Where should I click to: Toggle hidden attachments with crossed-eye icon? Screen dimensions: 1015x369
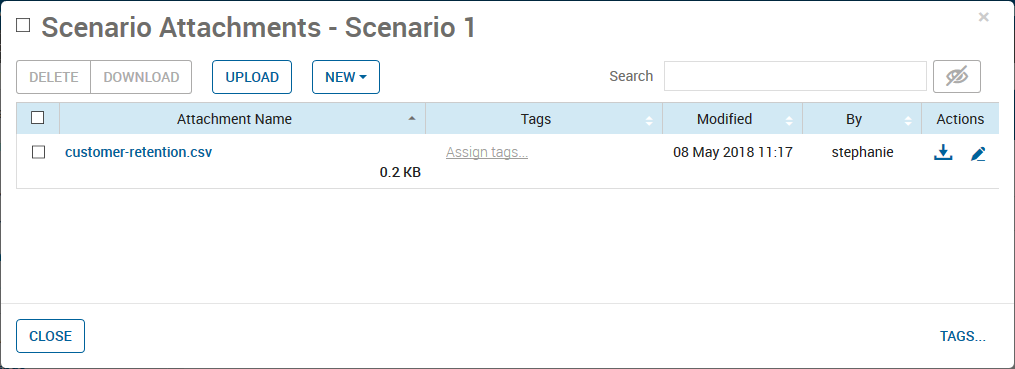point(957,77)
